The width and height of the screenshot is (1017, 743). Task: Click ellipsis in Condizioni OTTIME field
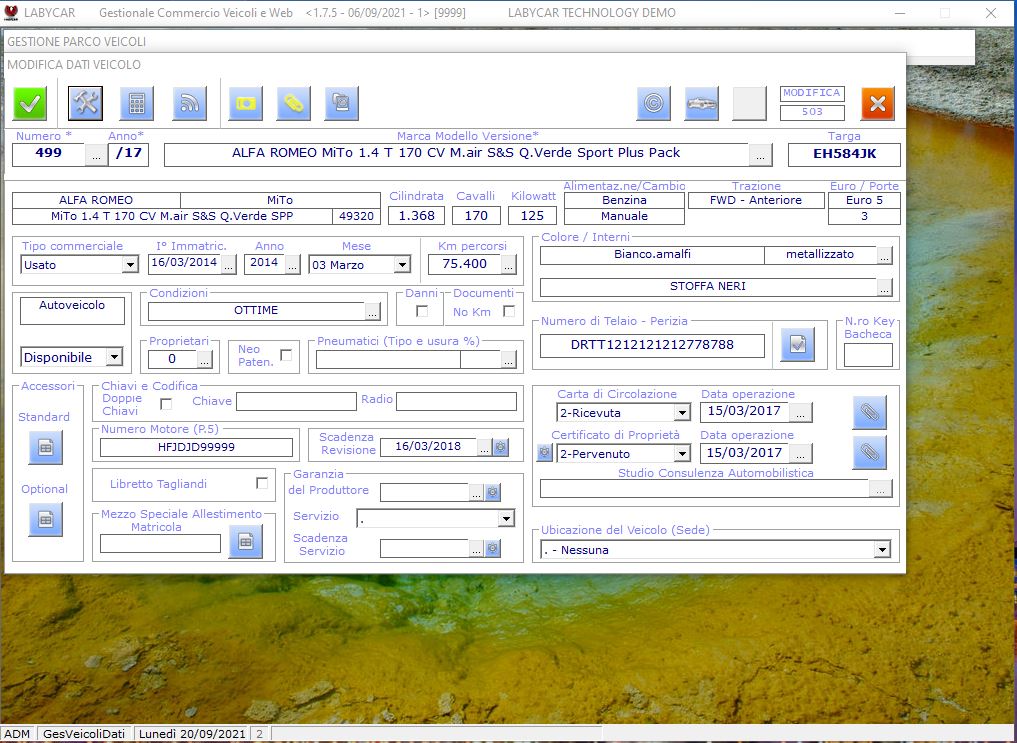[372, 312]
